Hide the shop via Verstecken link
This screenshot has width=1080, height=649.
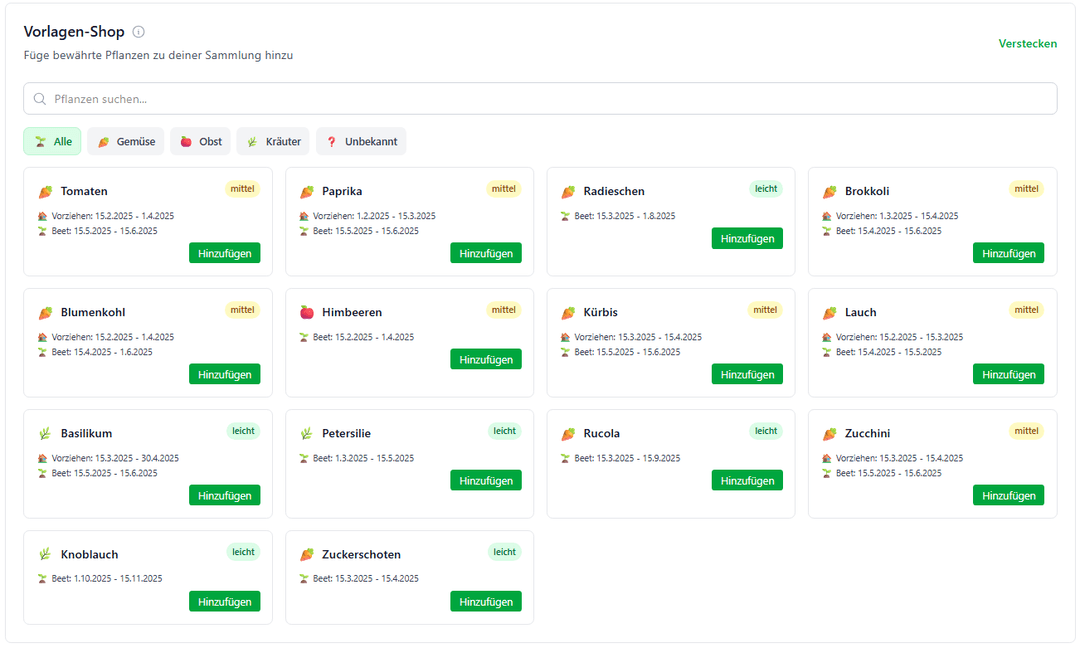pyautogui.click(x=1027, y=44)
